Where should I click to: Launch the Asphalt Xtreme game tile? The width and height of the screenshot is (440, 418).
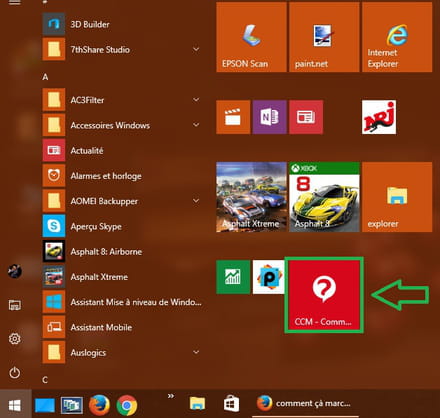pos(251,197)
